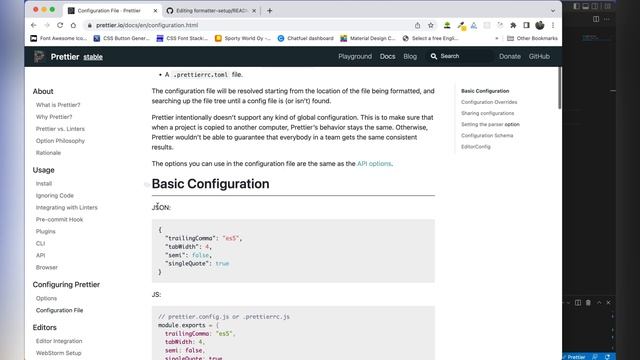Viewport: 640px width, 360px height.
Task: Toggle the browser side panel icon
Action: pyautogui.click(x=526, y=25)
